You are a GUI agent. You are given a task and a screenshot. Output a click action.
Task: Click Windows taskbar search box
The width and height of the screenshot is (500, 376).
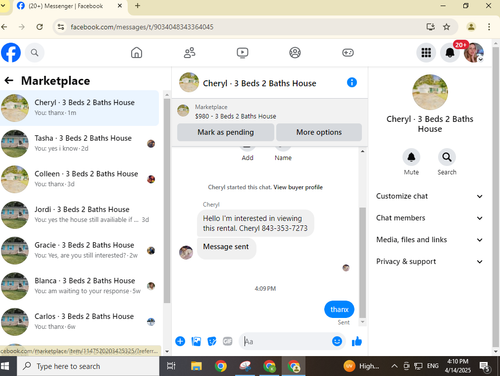click(88, 366)
